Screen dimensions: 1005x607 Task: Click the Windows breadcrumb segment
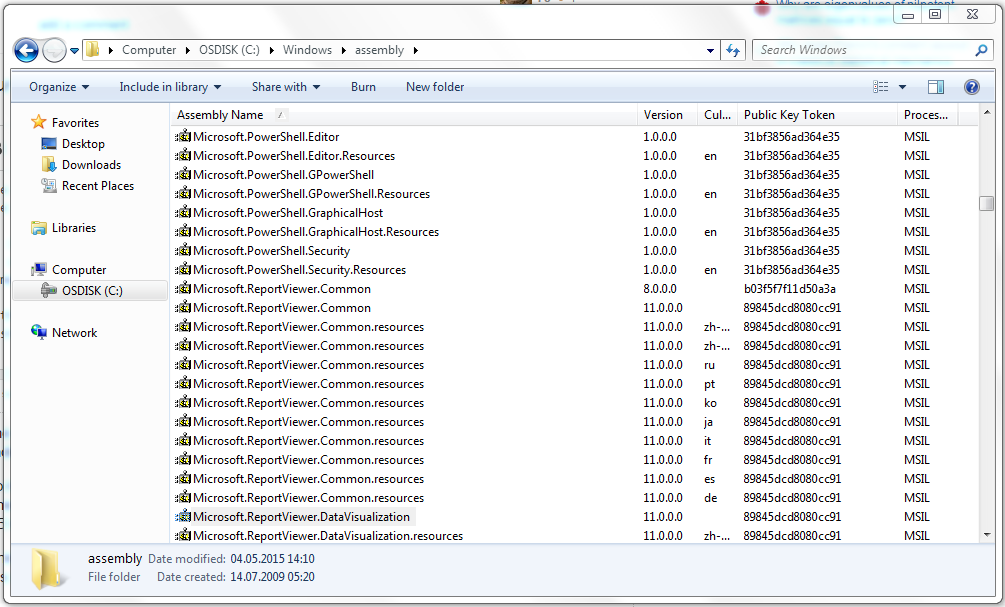point(307,50)
